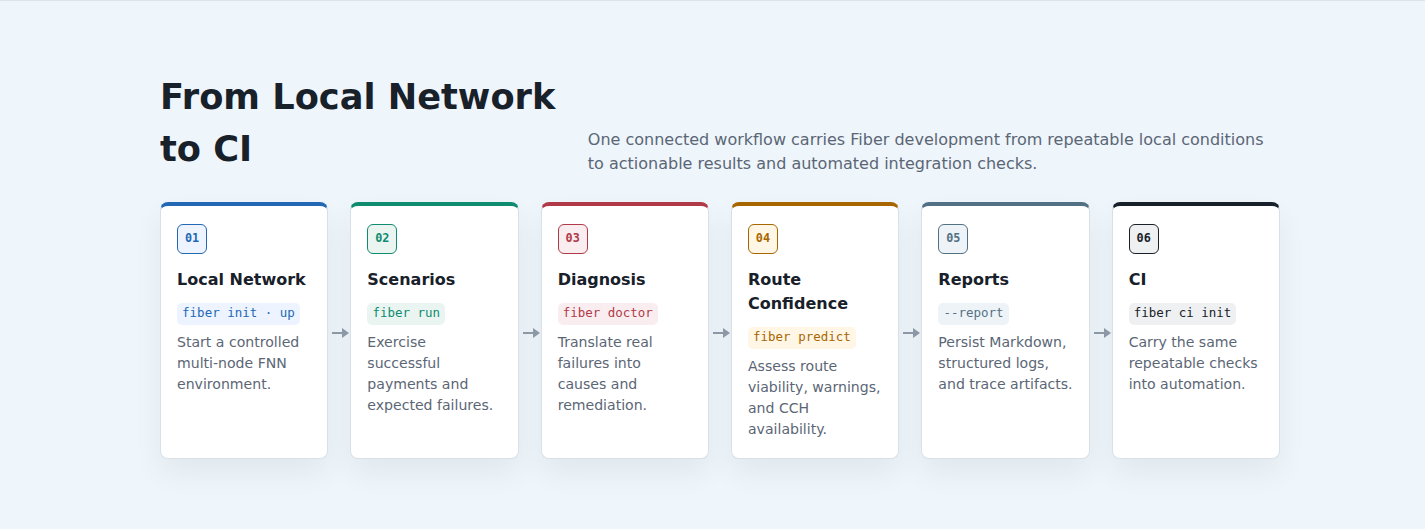Click arrow between Reports and CI cards
Image resolution: width=1425 pixels, height=529 pixels.
point(1102,333)
